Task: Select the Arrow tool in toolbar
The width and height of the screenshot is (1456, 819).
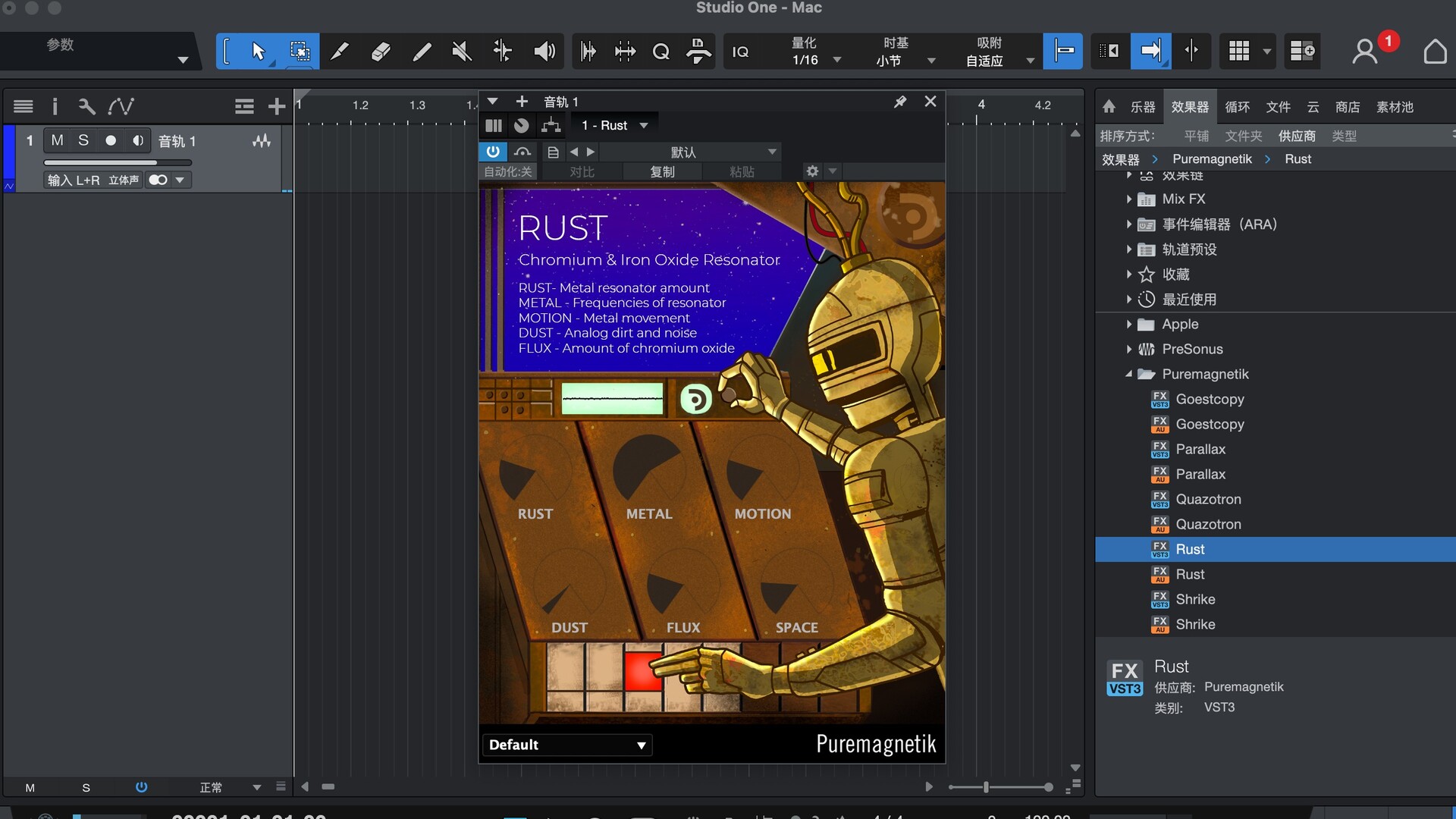Action: point(258,52)
